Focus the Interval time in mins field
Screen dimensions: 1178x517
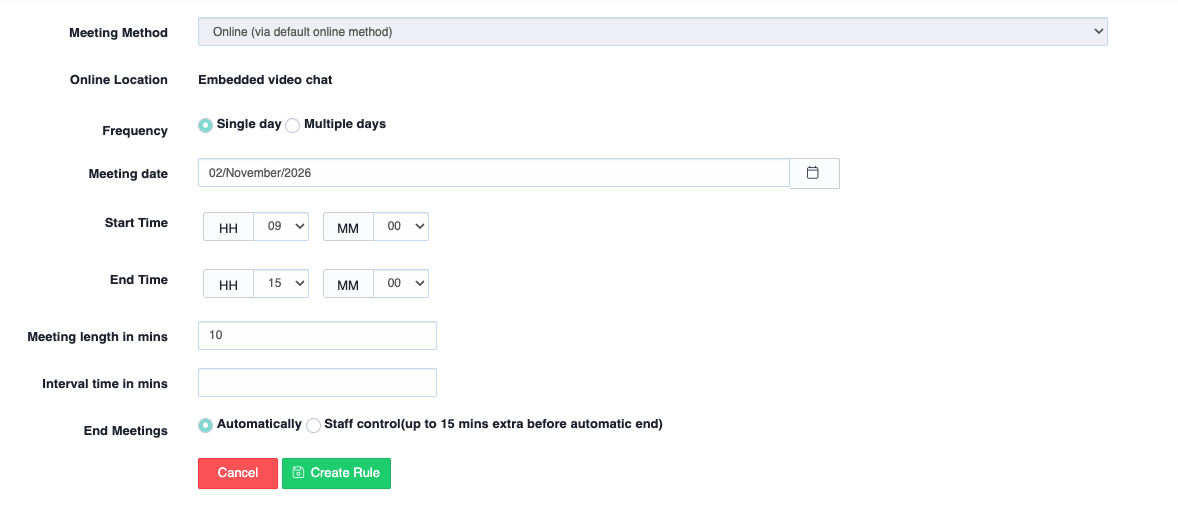(x=317, y=383)
